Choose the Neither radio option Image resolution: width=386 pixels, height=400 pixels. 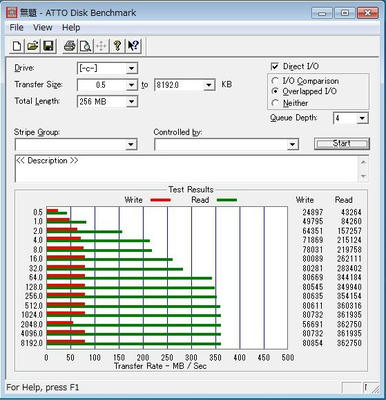[275, 103]
